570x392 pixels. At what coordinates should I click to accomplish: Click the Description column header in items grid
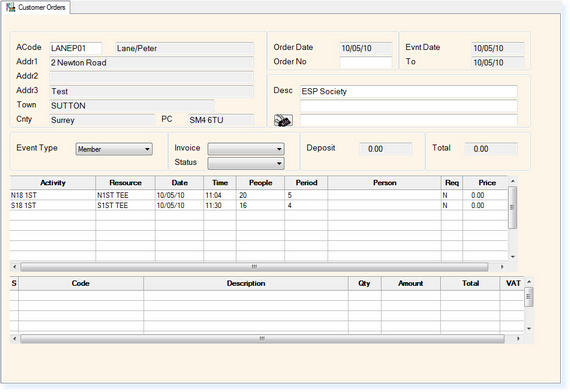(x=246, y=283)
